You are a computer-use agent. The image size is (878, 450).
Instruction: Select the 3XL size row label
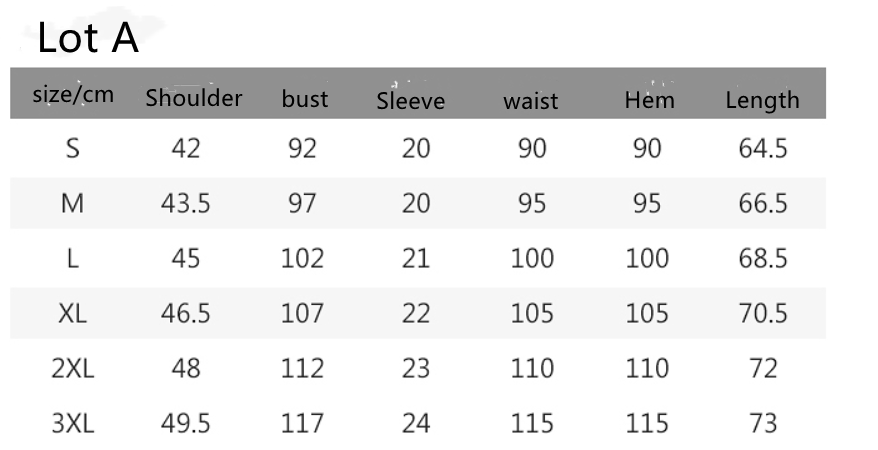73,423
